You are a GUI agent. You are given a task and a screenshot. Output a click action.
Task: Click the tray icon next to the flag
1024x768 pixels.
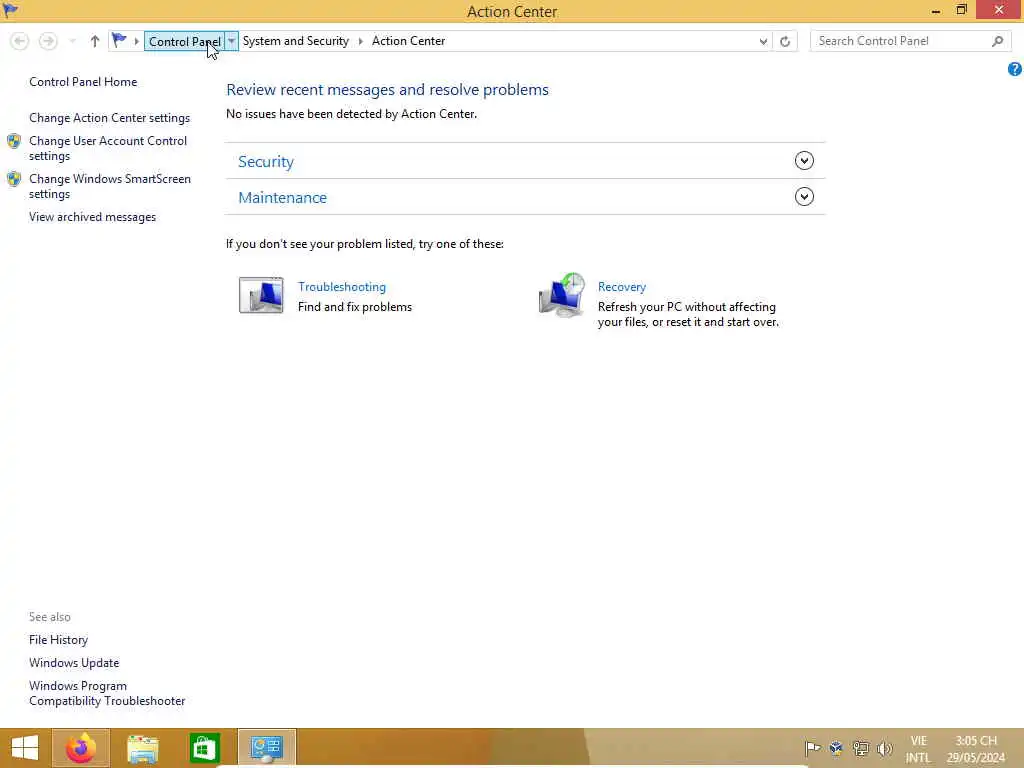click(836, 748)
